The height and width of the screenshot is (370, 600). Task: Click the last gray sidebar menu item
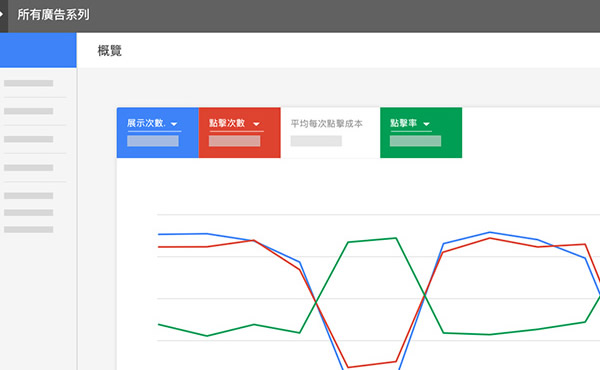29,230
